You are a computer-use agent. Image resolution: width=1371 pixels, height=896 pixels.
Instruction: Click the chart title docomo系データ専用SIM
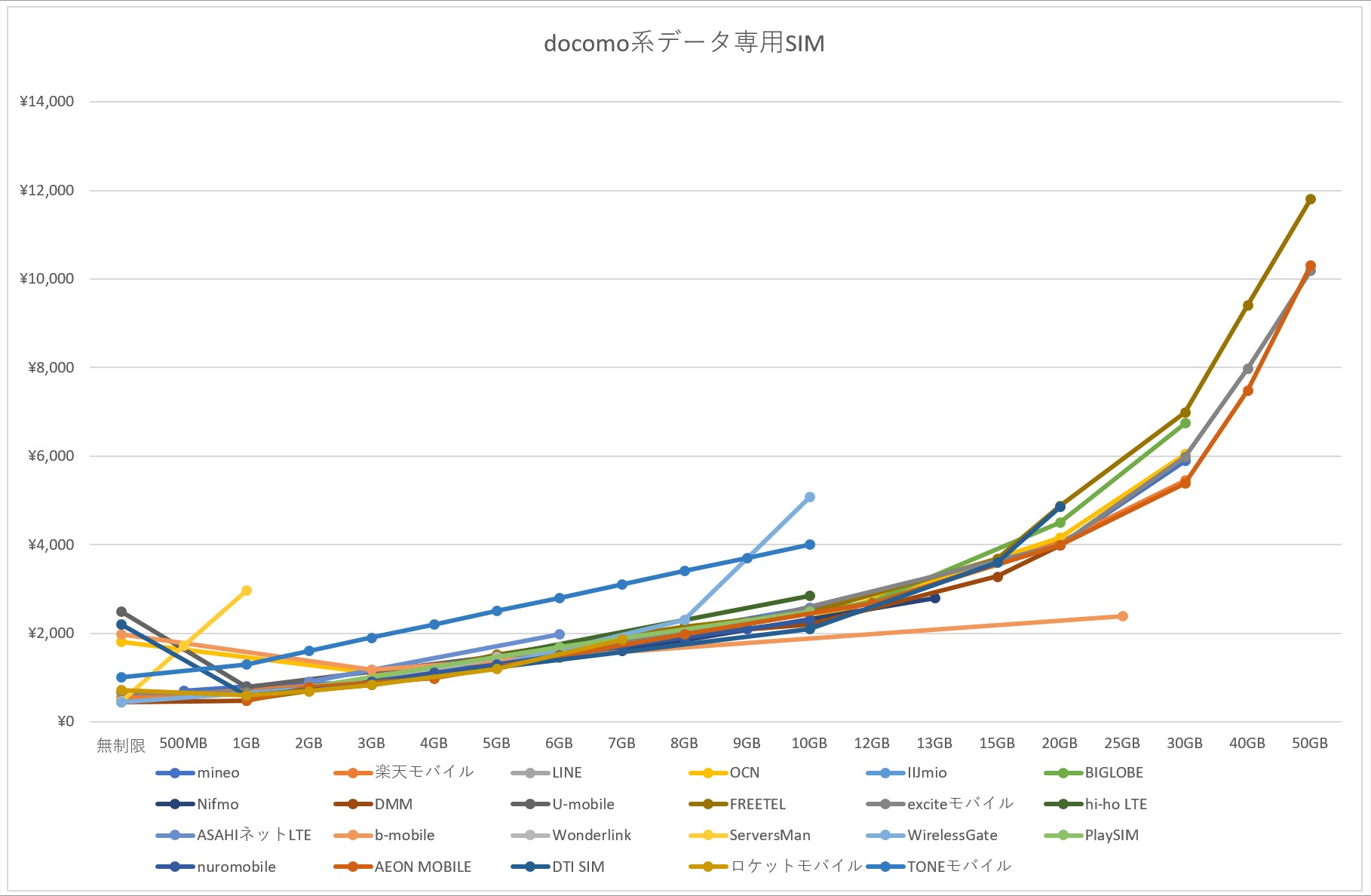pyautogui.click(x=684, y=43)
